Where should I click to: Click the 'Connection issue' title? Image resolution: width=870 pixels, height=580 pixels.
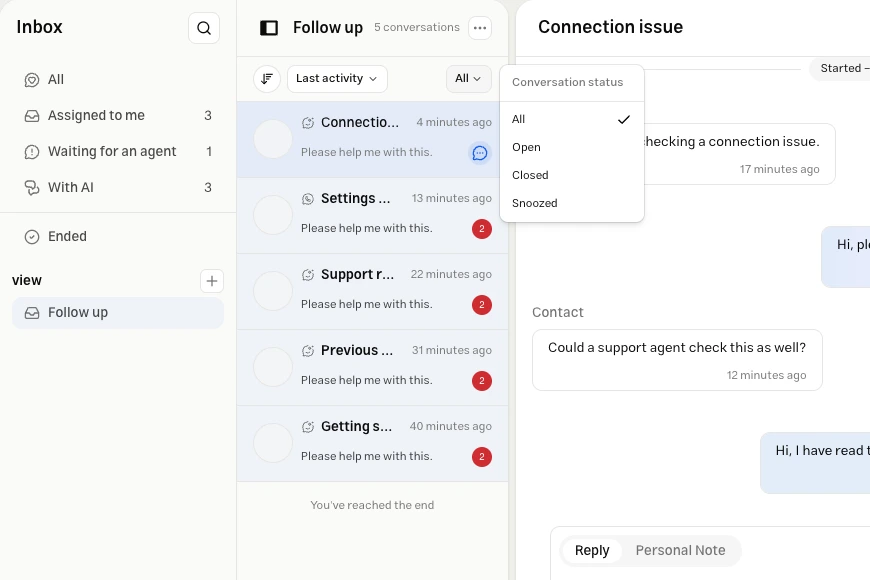pos(610,27)
